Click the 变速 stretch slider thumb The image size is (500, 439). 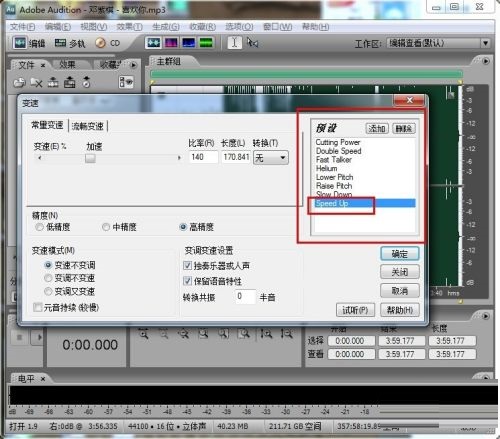click(90, 158)
